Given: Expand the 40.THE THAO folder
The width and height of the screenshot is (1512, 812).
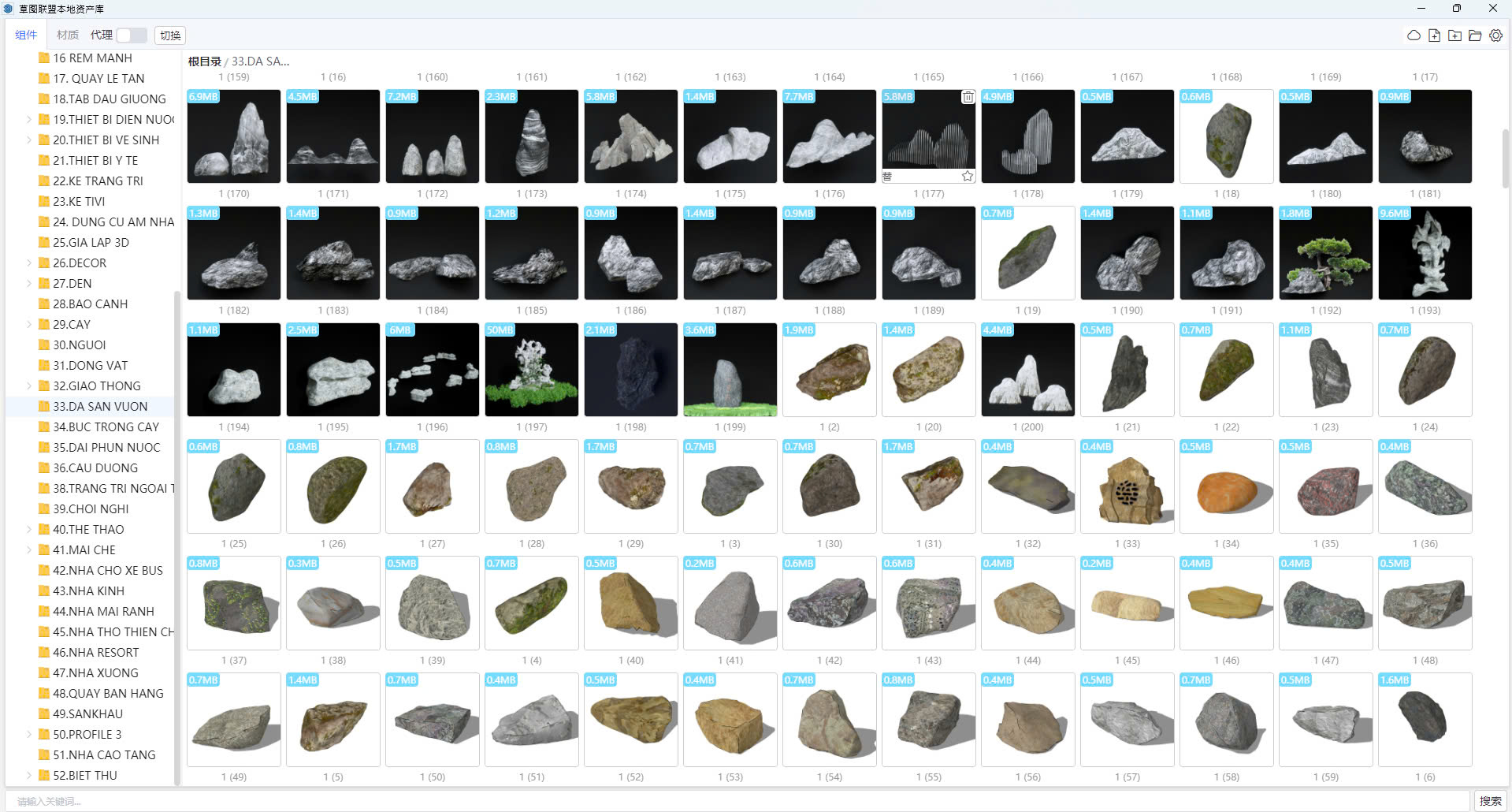Looking at the screenshot, I should coord(29,530).
